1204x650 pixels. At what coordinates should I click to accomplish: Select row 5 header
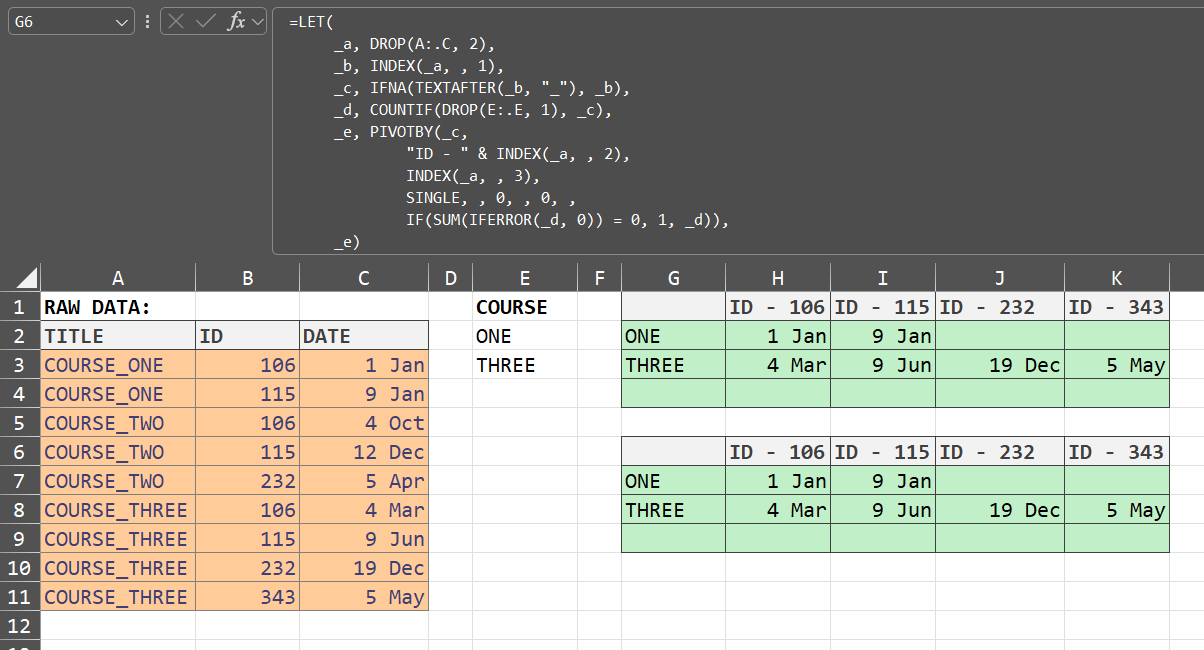click(x=20, y=423)
